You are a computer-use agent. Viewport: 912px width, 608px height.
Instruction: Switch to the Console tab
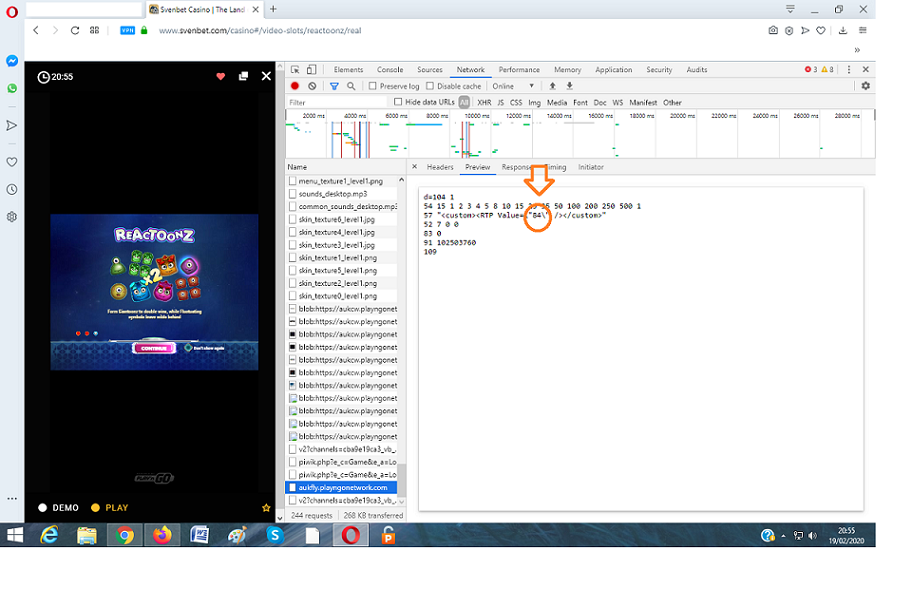tap(389, 70)
